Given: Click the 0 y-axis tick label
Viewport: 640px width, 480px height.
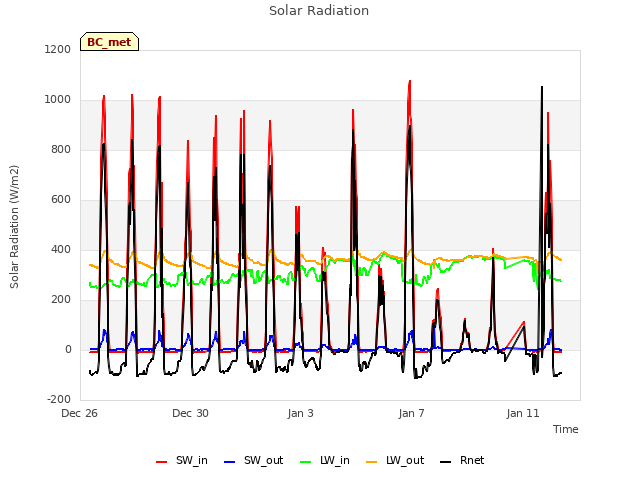Looking at the screenshot, I should pyautogui.click(x=68, y=350).
